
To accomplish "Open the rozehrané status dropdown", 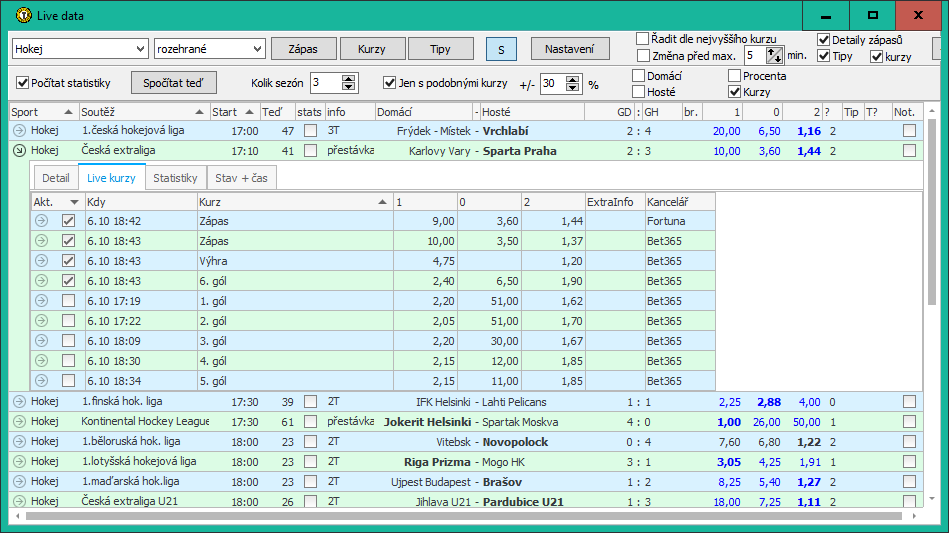I will coord(255,49).
